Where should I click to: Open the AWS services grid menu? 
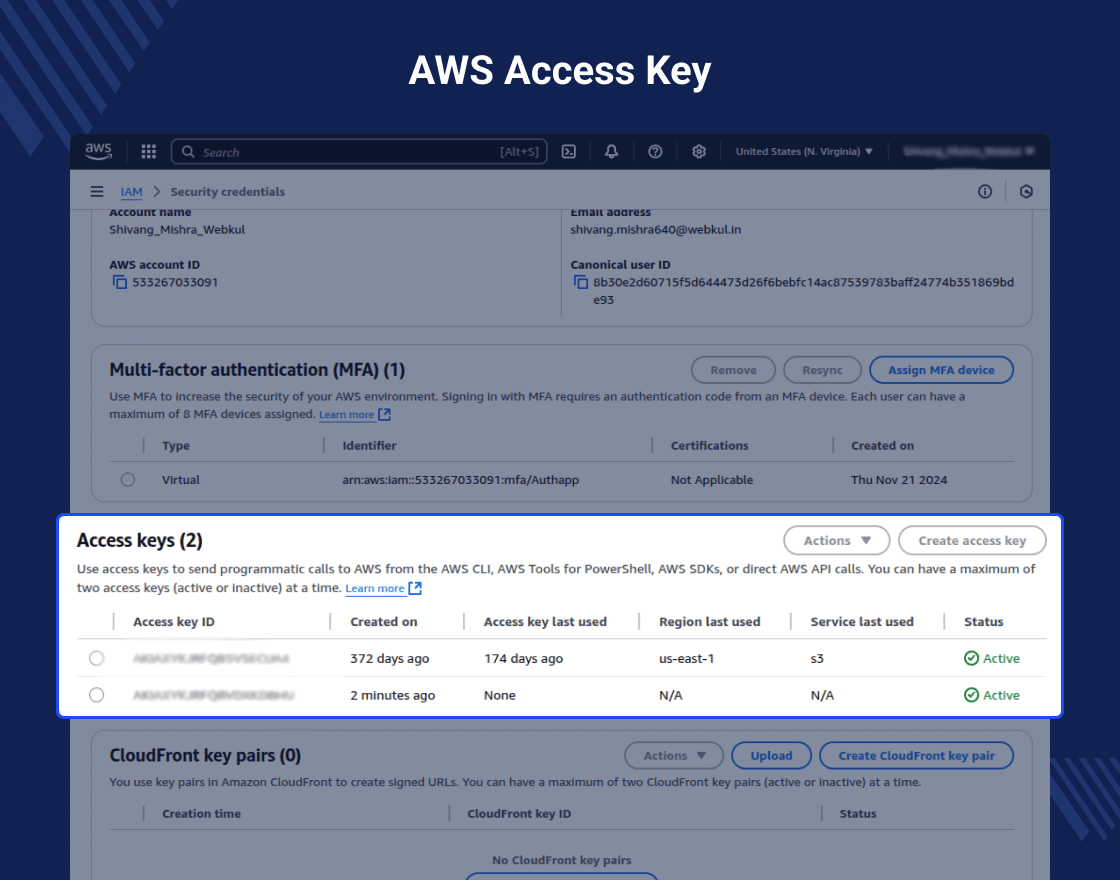(149, 151)
